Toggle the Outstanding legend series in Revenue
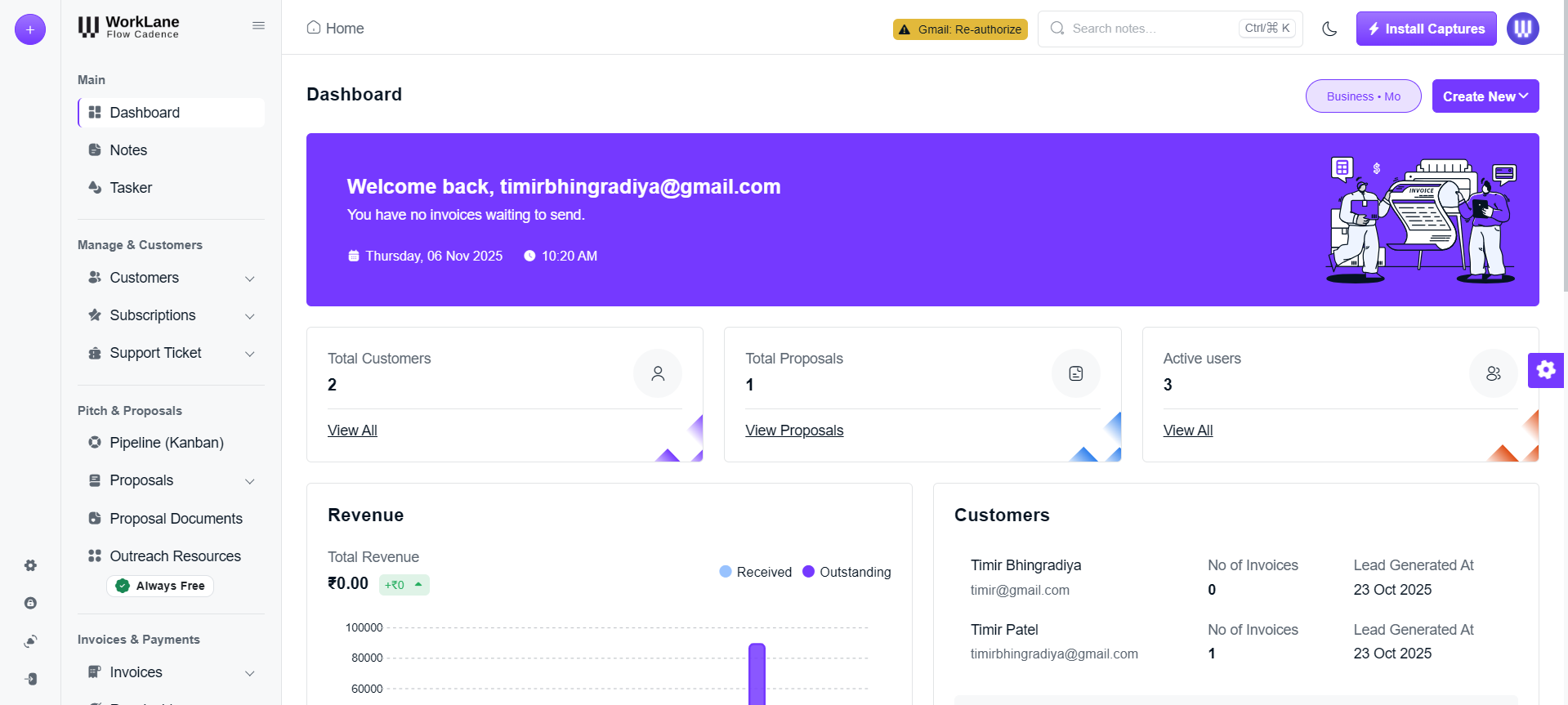The image size is (1568, 705). point(847,572)
